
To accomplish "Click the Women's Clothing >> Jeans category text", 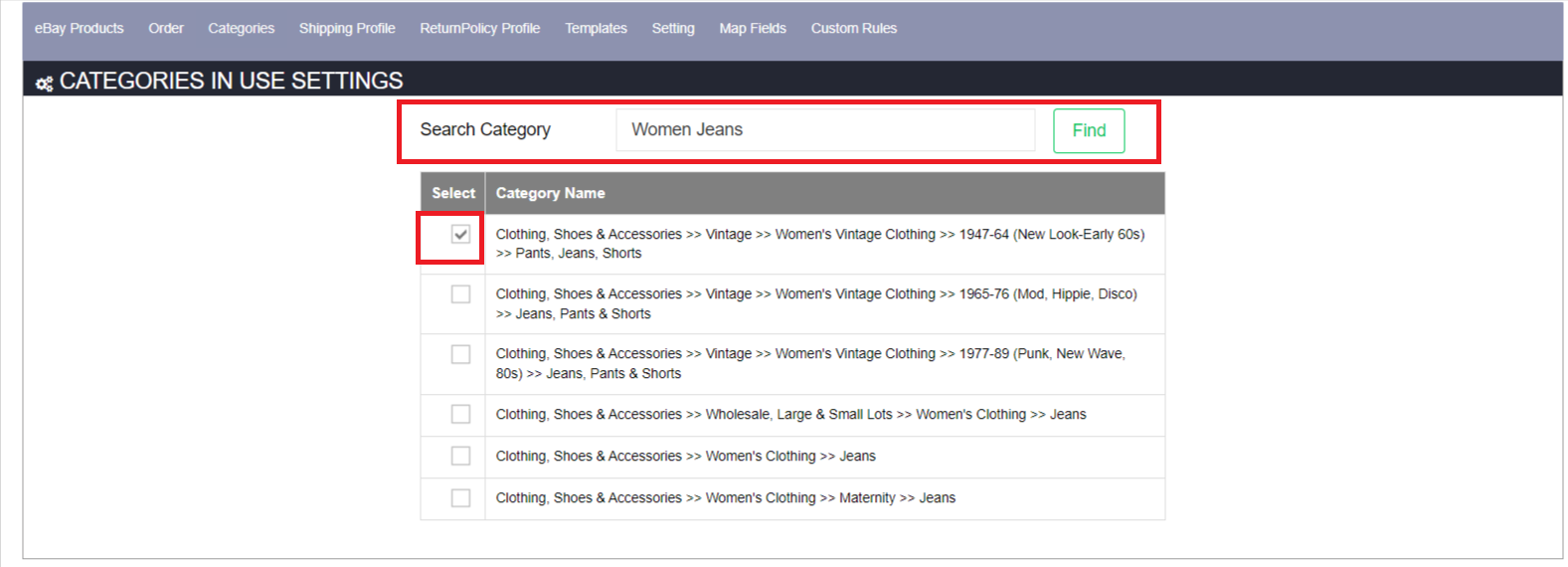I will (x=686, y=456).
